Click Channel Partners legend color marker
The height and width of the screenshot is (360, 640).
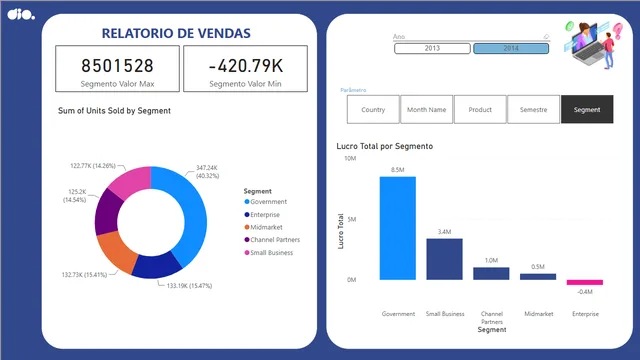247,240
